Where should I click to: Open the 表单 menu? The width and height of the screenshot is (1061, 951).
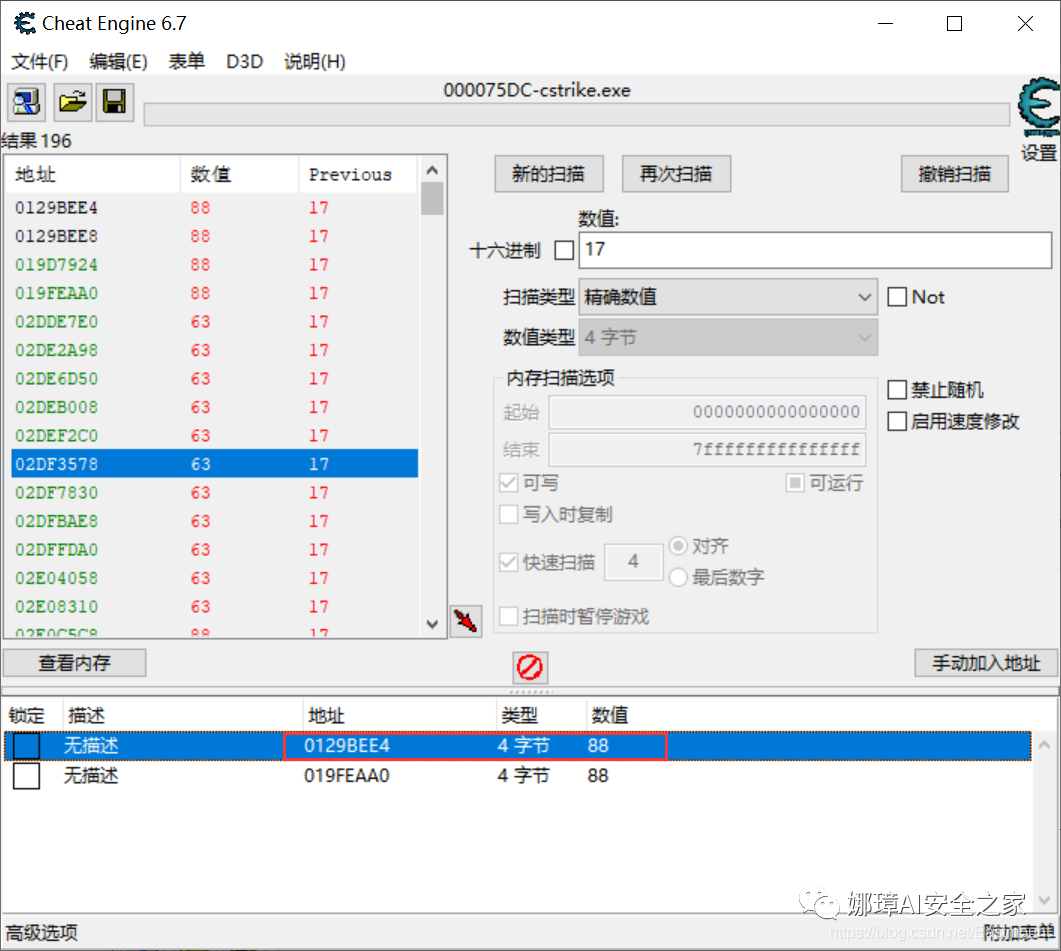tap(187, 62)
